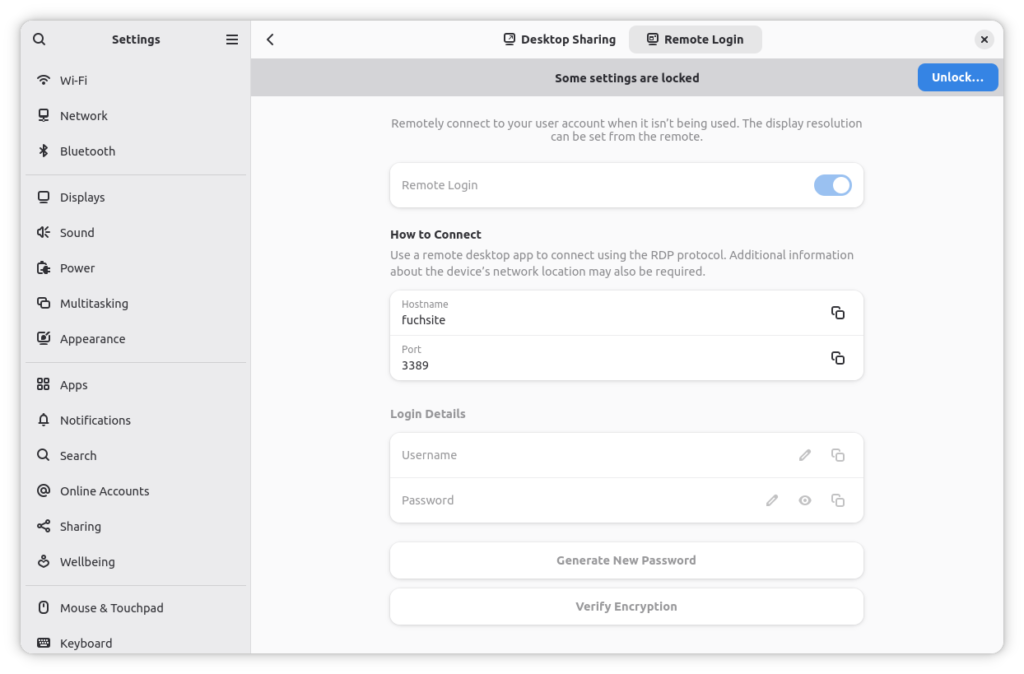
Task: Open Bluetooth settings panel
Action: (x=136, y=151)
